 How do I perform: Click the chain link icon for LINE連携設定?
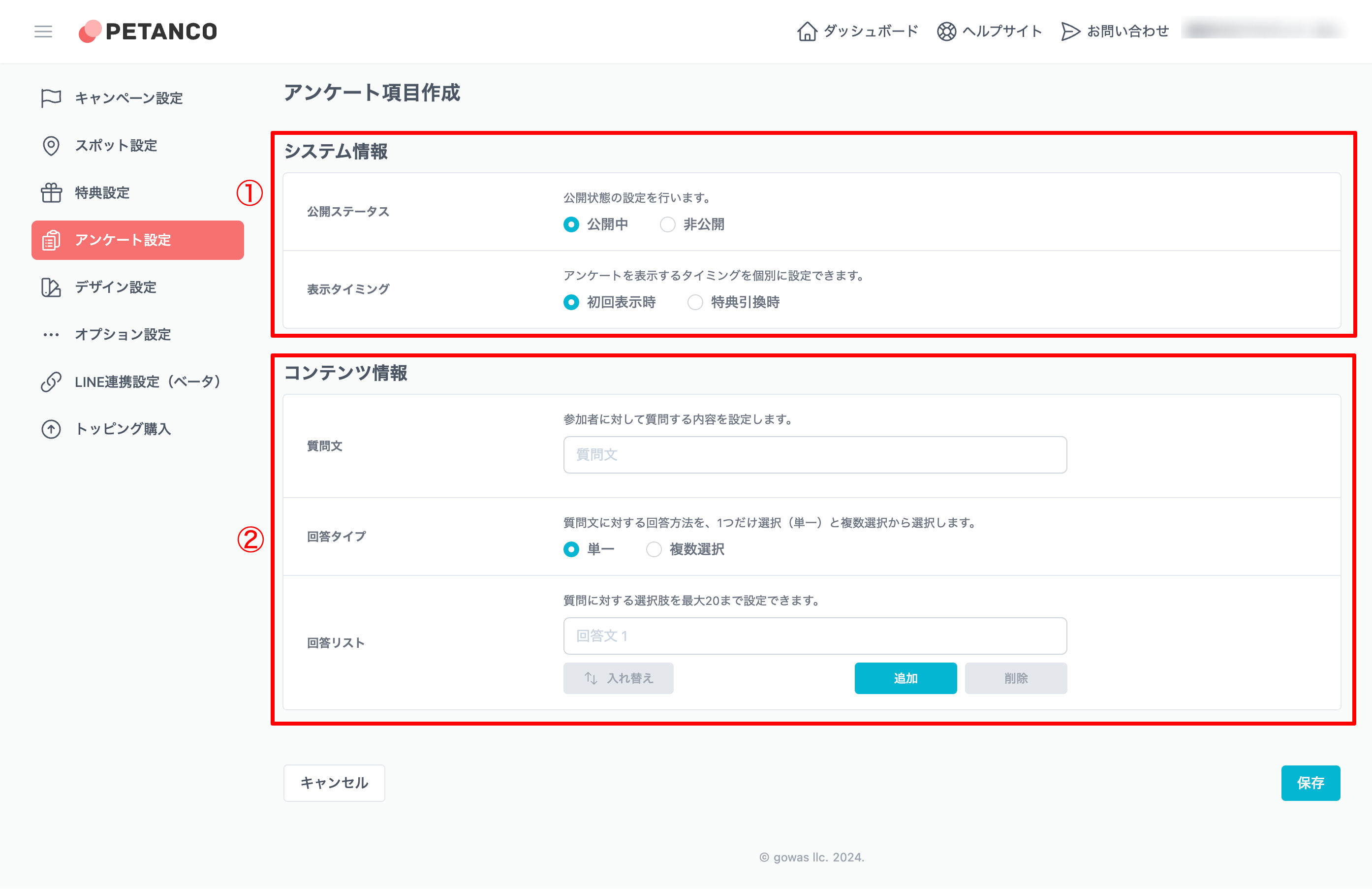click(x=51, y=381)
